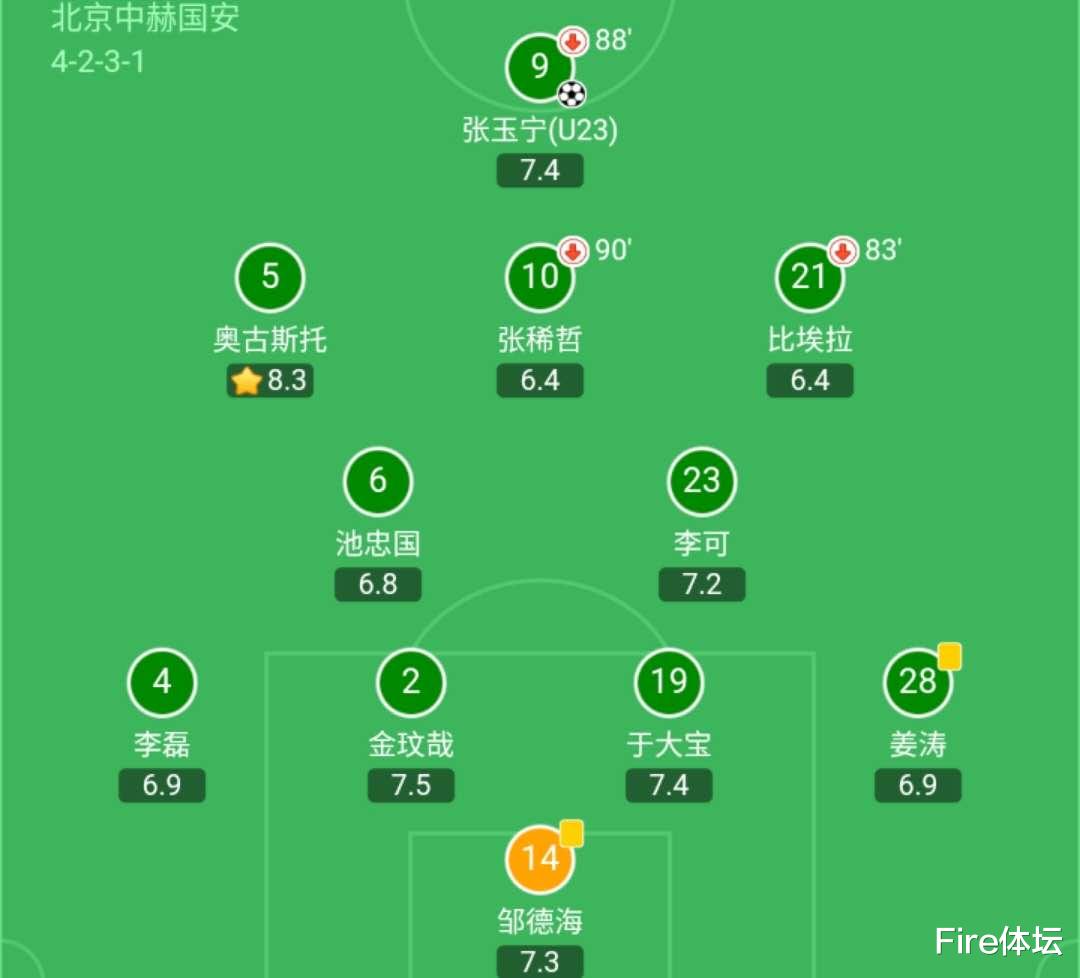The height and width of the screenshot is (978, 1080).
Task: Click the number 23 李可 player circle
Action: pos(701,481)
